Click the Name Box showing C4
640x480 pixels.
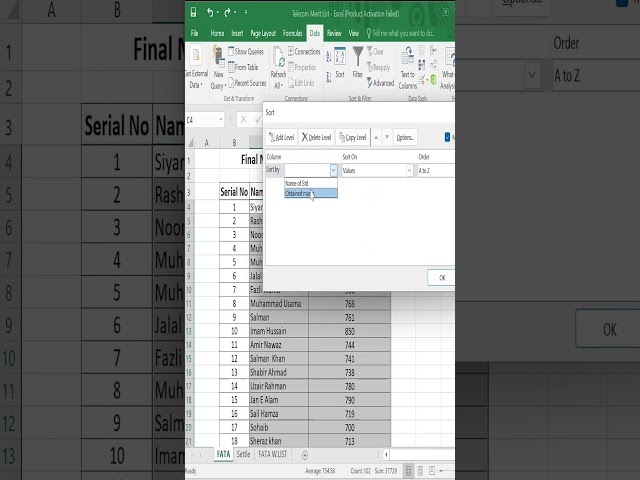tap(202, 120)
